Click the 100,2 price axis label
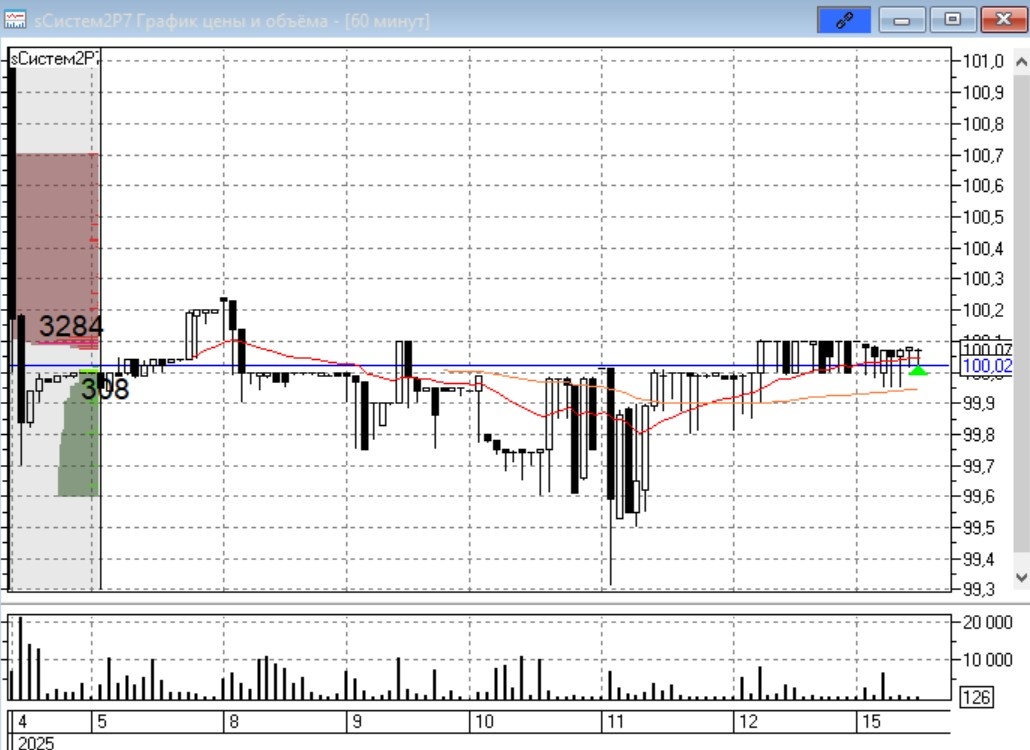The height and width of the screenshot is (750, 1030). (x=983, y=310)
